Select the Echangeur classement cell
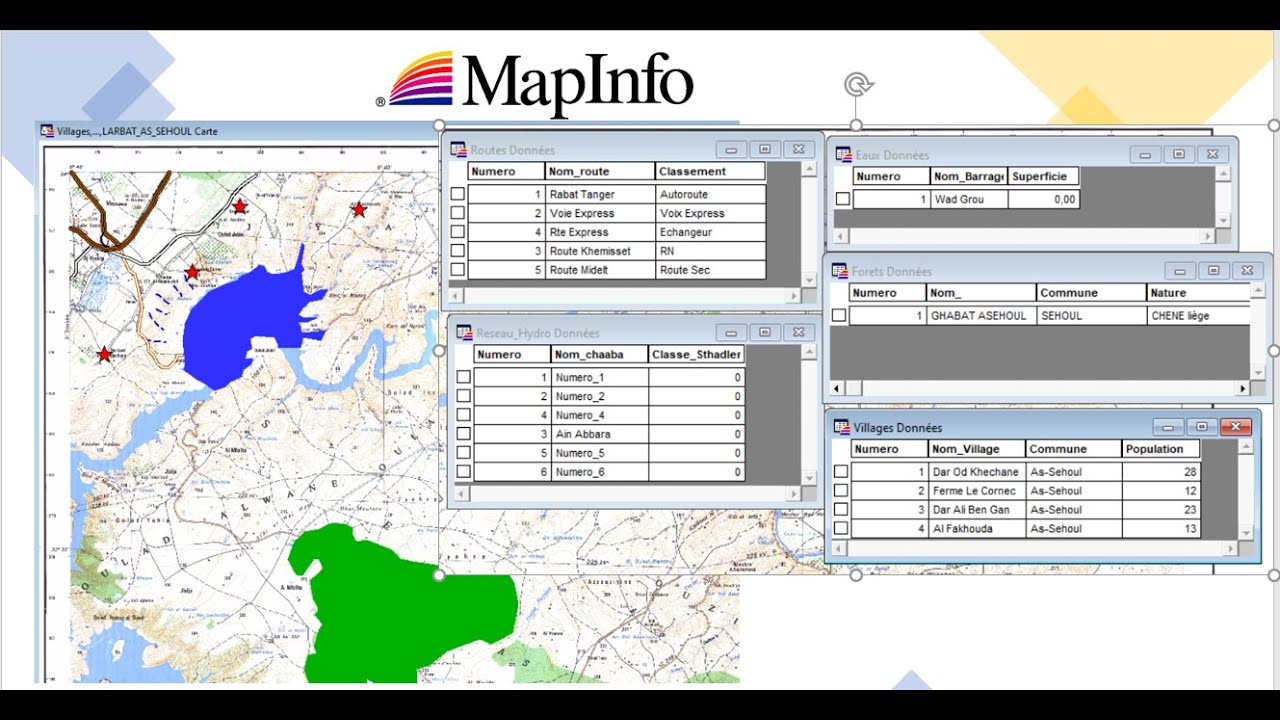The width and height of the screenshot is (1280, 720). point(711,232)
